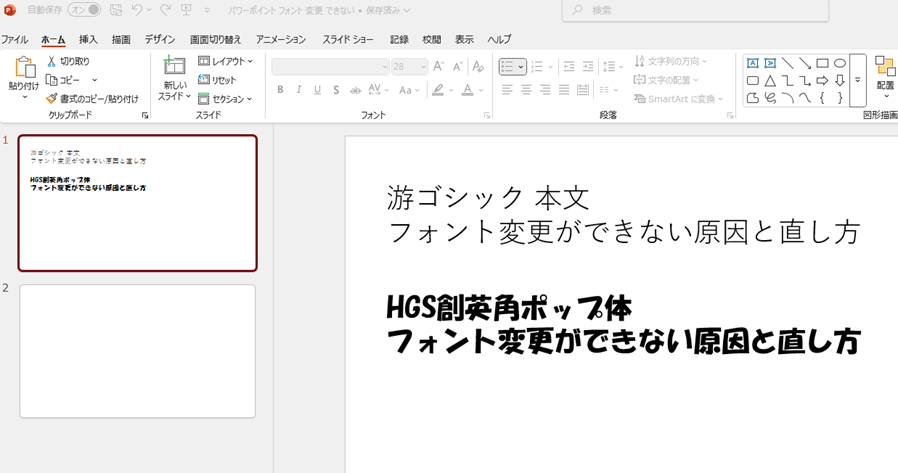Expand the Layout (レイアウト) dropdown
This screenshot has width=898, height=473.
point(225,61)
